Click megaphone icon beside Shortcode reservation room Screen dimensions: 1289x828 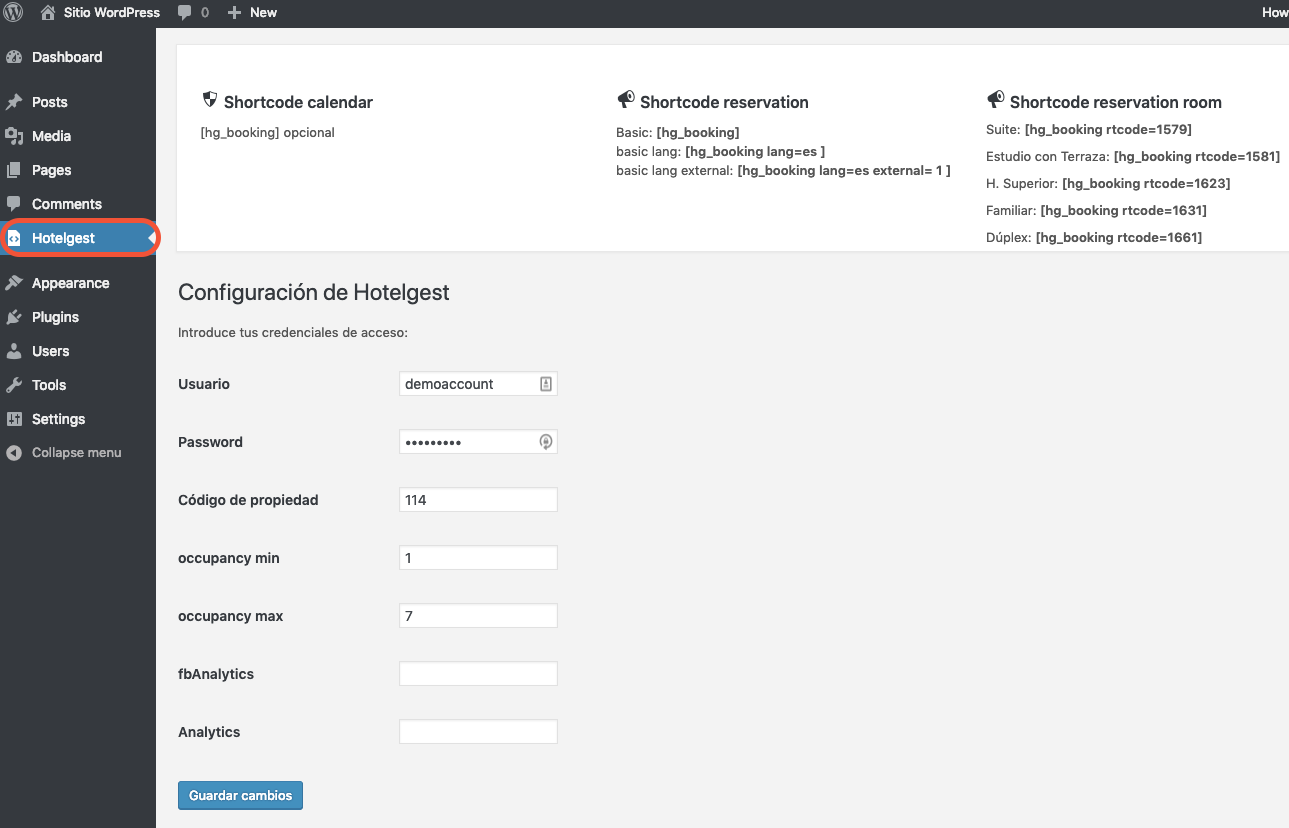996,100
